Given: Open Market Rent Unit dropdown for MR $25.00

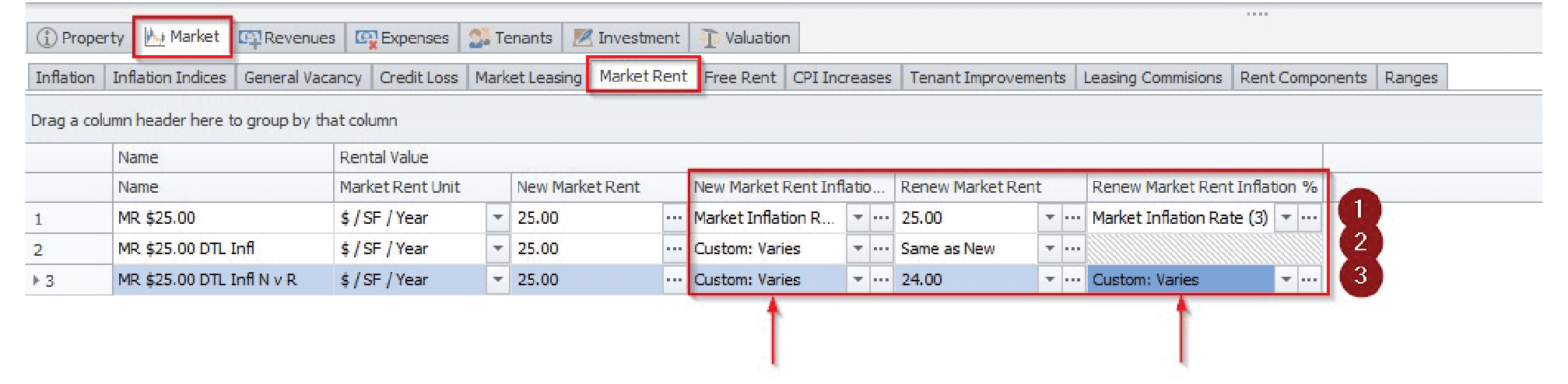Looking at the screenshot, I should 497,218.
